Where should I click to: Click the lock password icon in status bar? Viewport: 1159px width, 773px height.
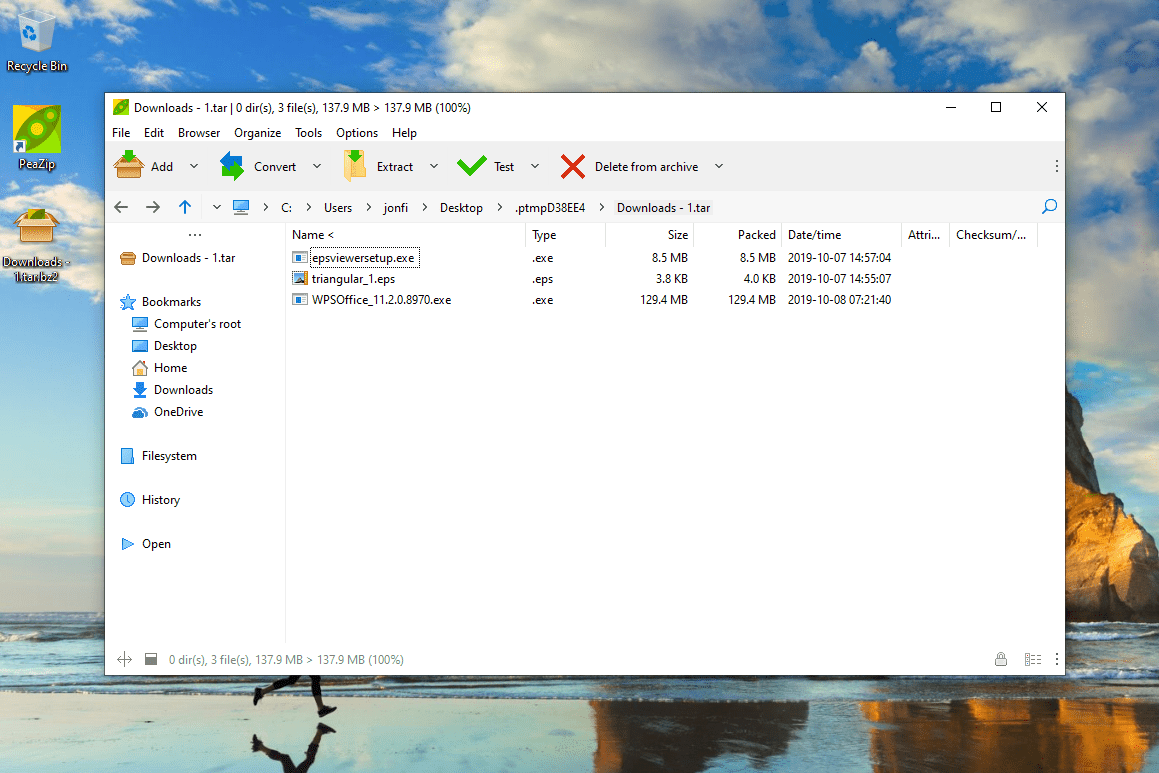[1001, 659]
